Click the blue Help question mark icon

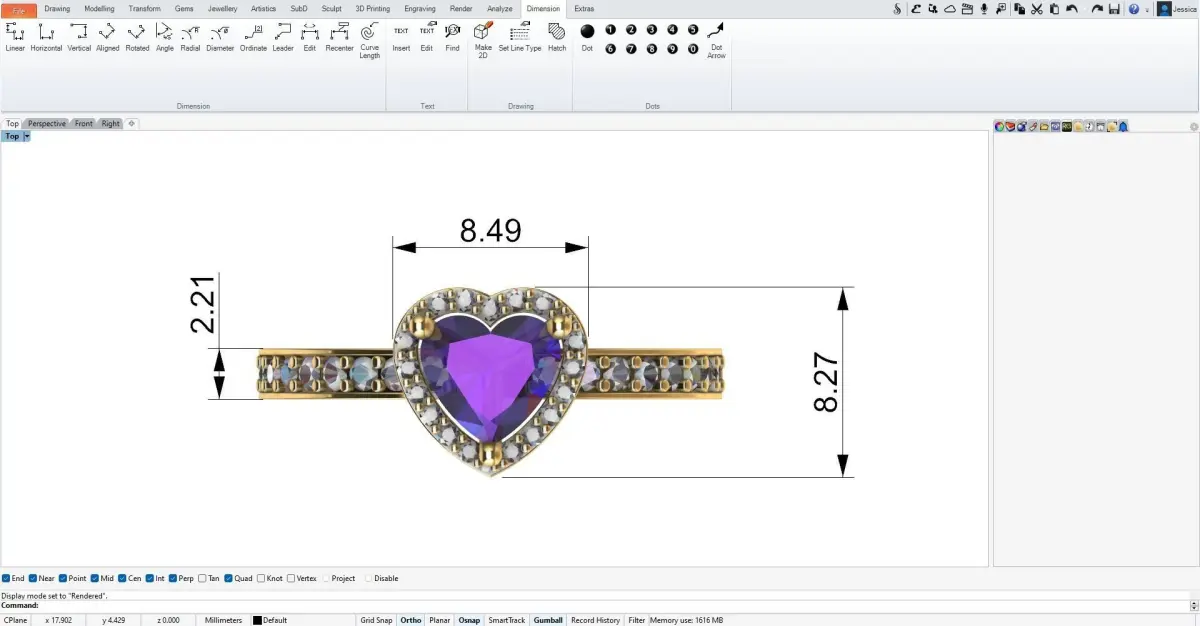(x=1134, y=9)
